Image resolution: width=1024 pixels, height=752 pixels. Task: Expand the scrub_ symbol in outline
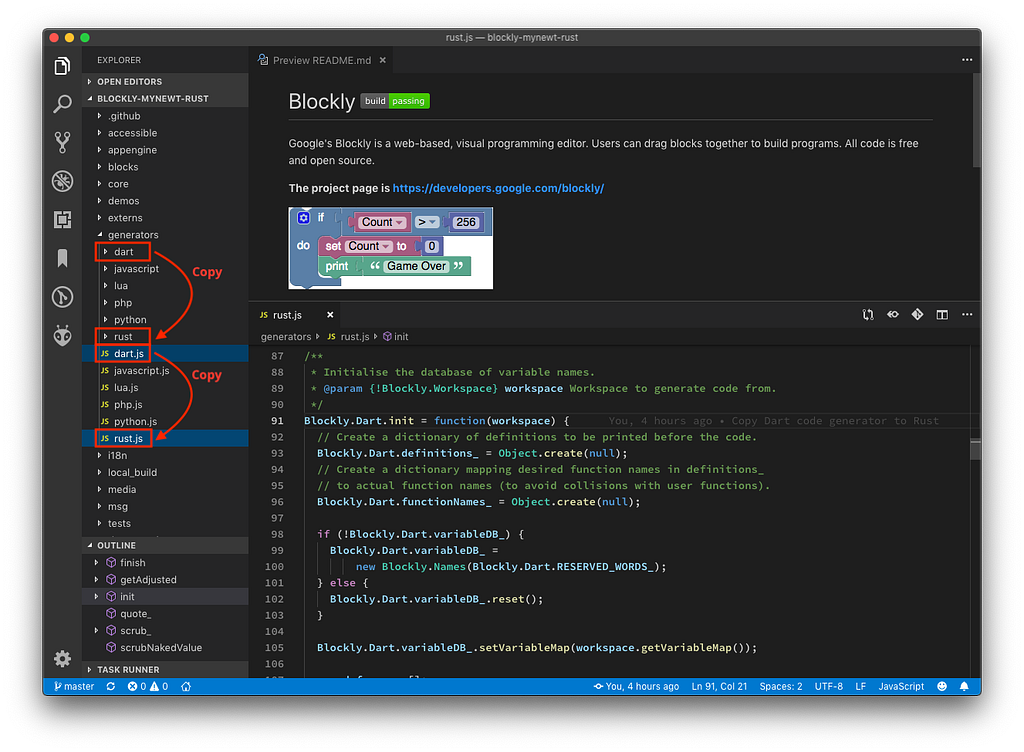97,631
